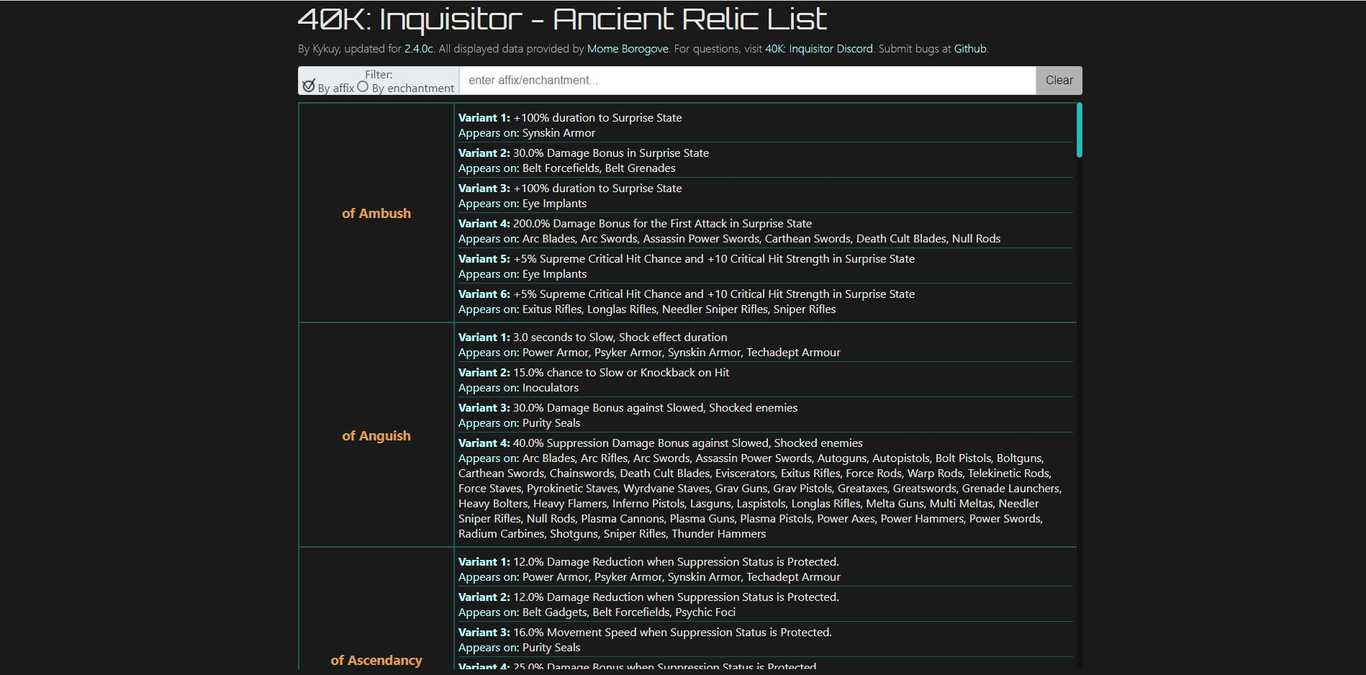Clear the filter with the Clear button
This screenshot has width=1366, height=675.
[x=1059, y=80]
